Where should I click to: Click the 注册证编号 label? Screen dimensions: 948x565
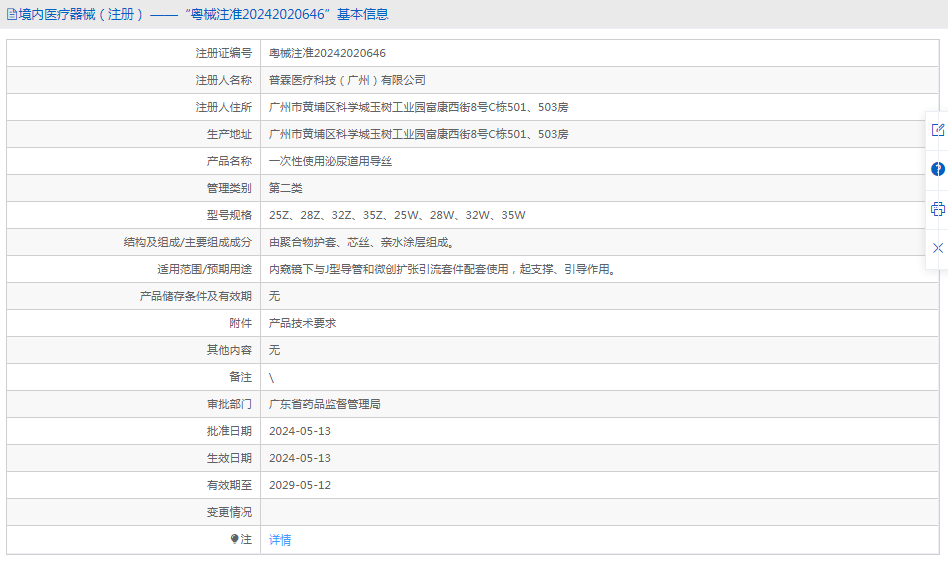(x=224, y=53)
